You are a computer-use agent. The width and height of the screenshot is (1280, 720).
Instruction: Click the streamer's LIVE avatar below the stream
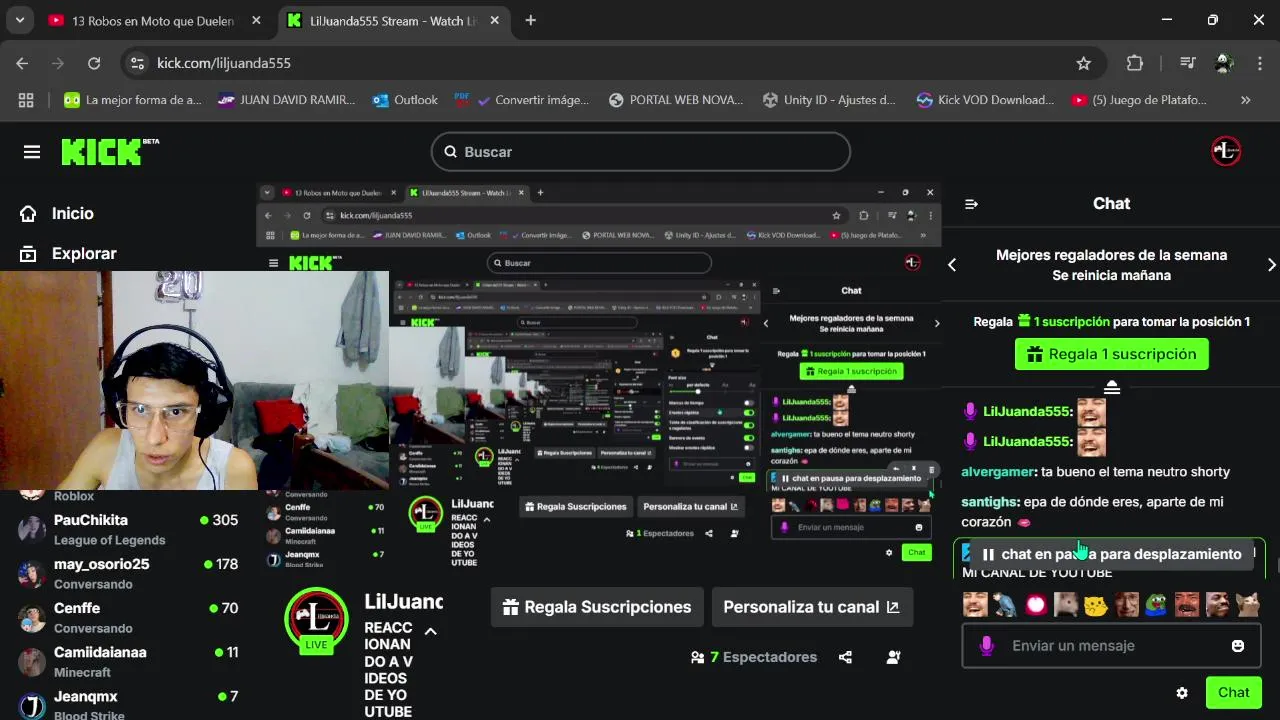(316, 620)
